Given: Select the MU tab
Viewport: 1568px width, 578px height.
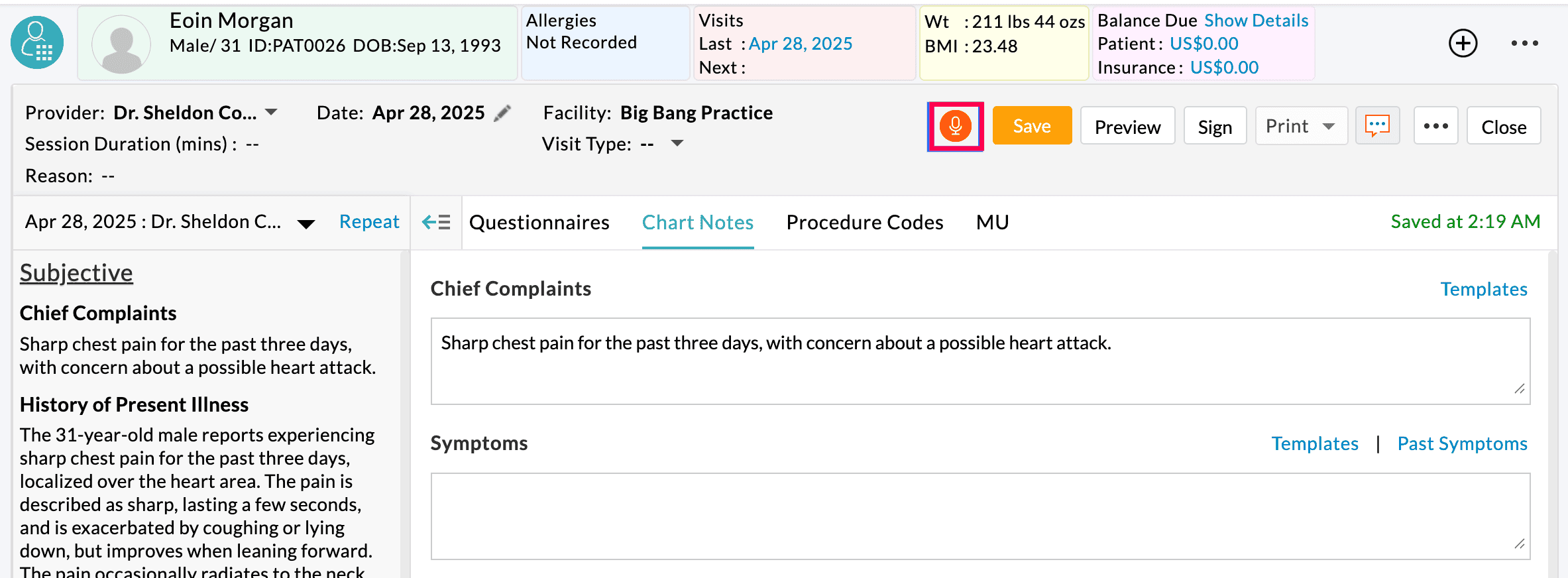Looking at the screenshot, I should point(992,223).
